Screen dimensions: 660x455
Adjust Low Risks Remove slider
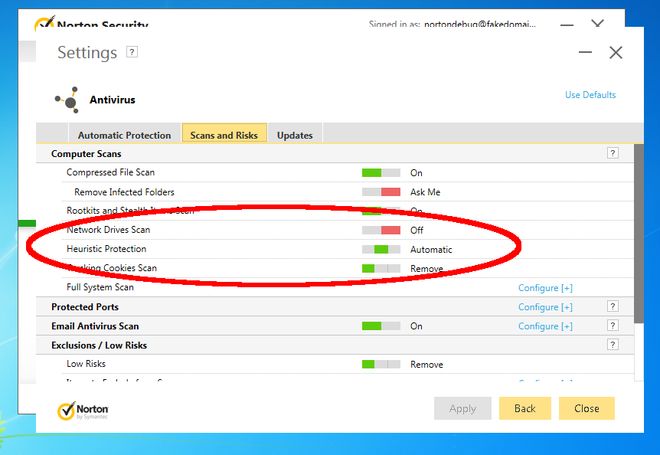coord(381,364)
